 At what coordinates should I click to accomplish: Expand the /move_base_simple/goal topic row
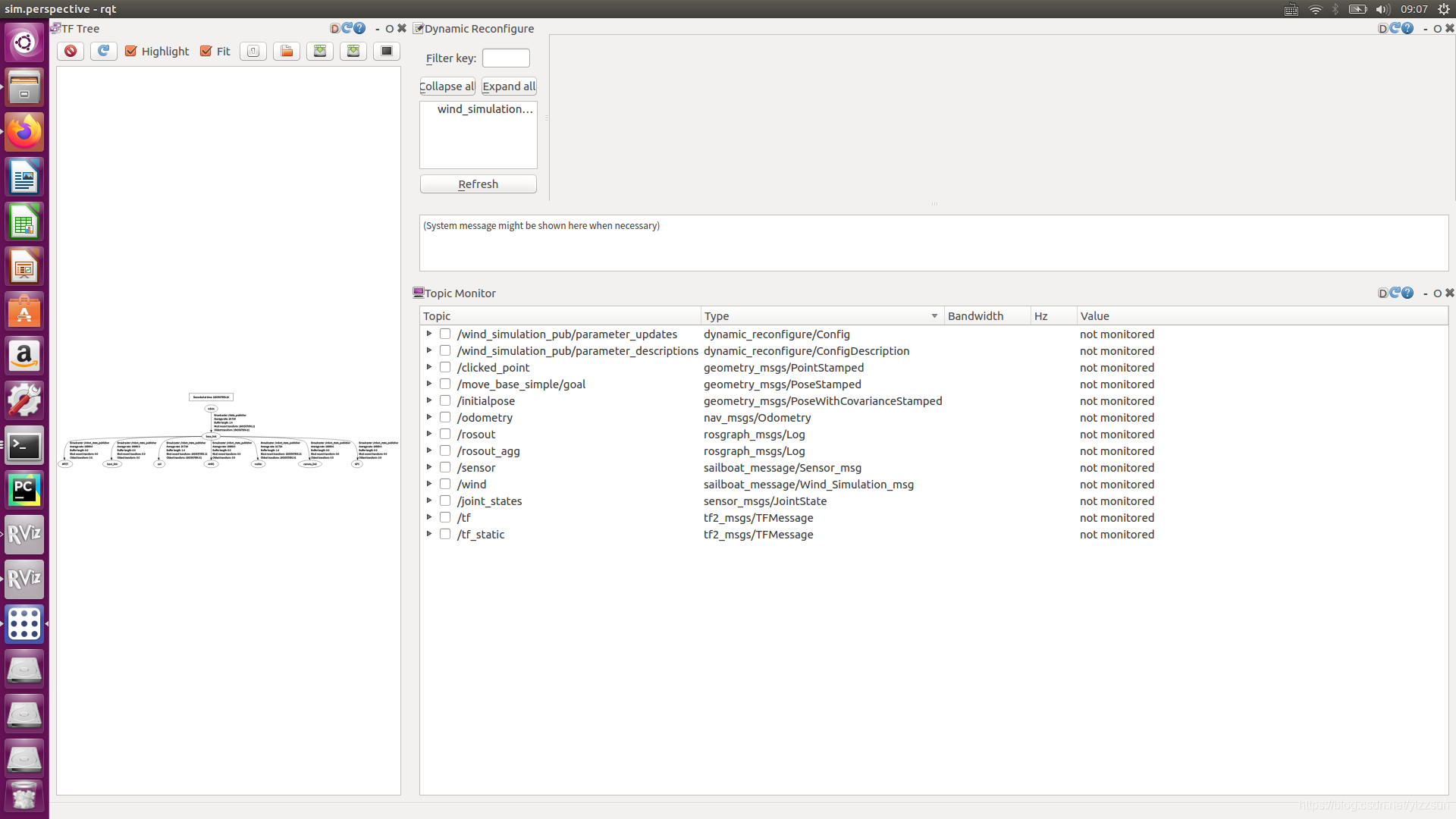click(429, 384)
